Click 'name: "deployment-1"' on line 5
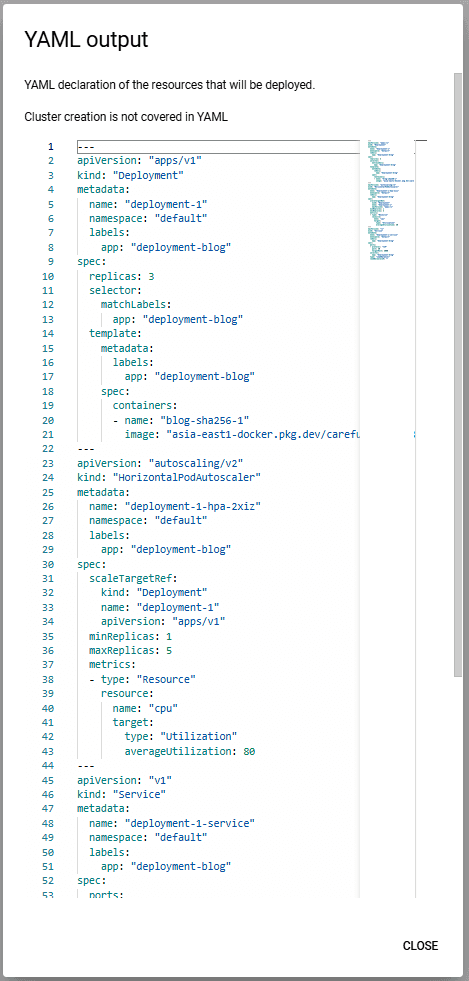This screenshot has width=469, height=981. pyautogui.click(x=148, y=205)
